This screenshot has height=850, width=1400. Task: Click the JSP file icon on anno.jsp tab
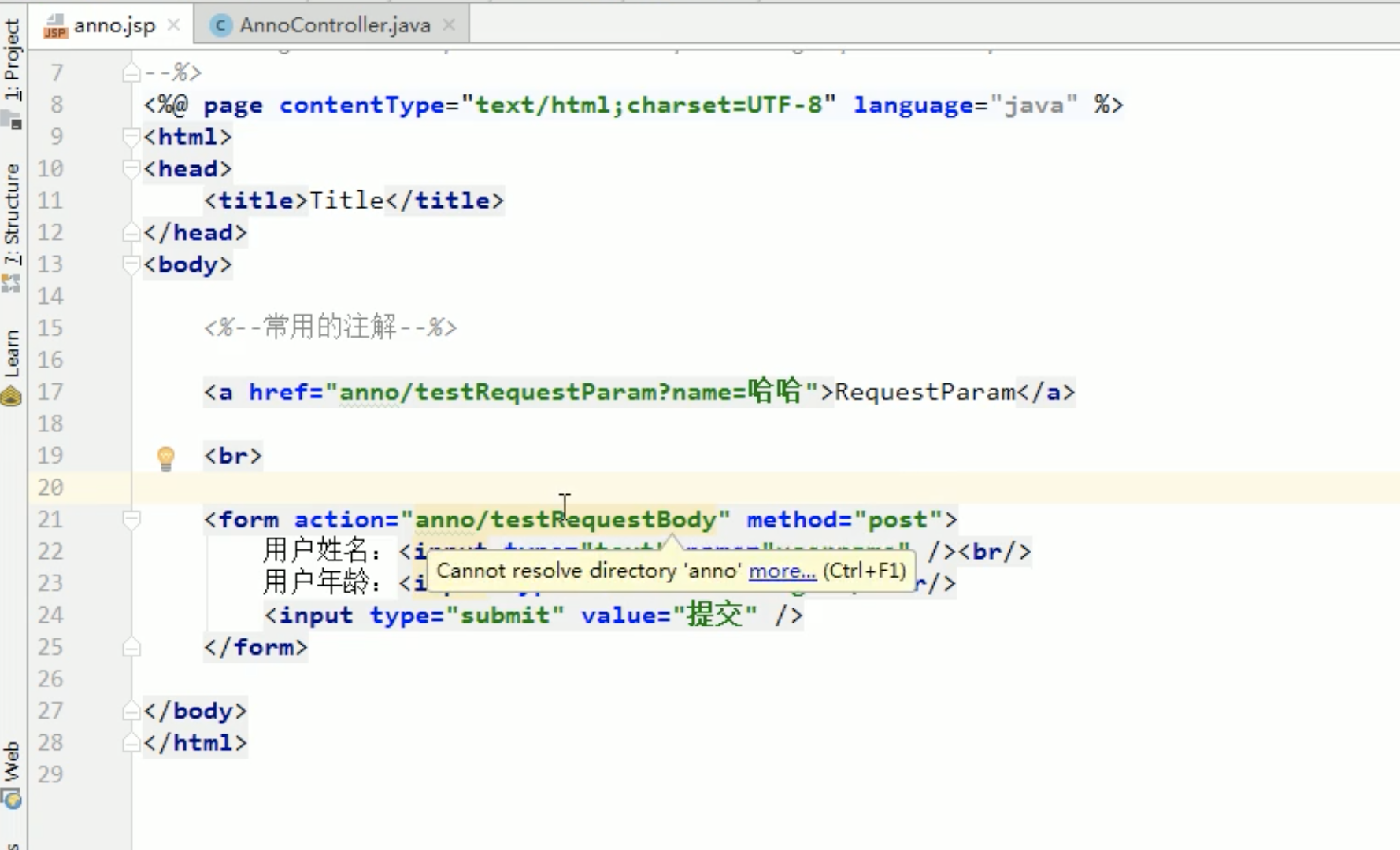coord(55,26)
